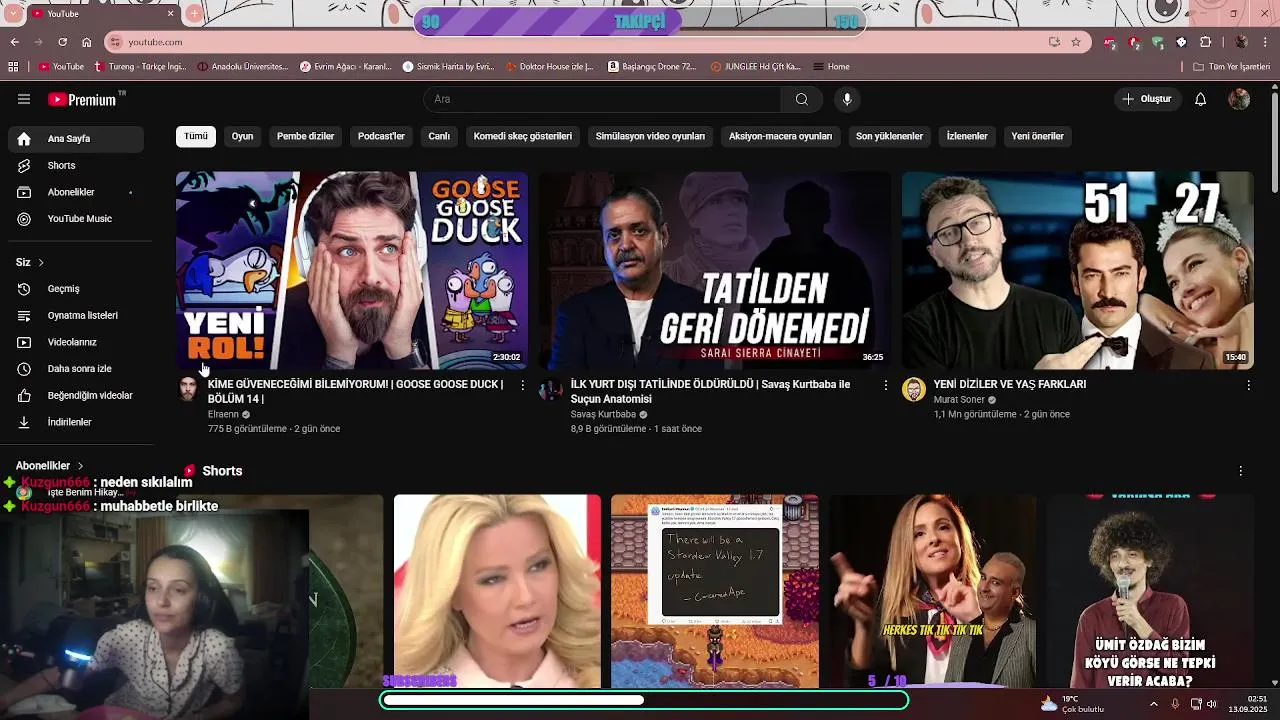Select the Simülasyon video oyunları chip
This screenshot has width=1280, height=720.
(x=650, y=136)
